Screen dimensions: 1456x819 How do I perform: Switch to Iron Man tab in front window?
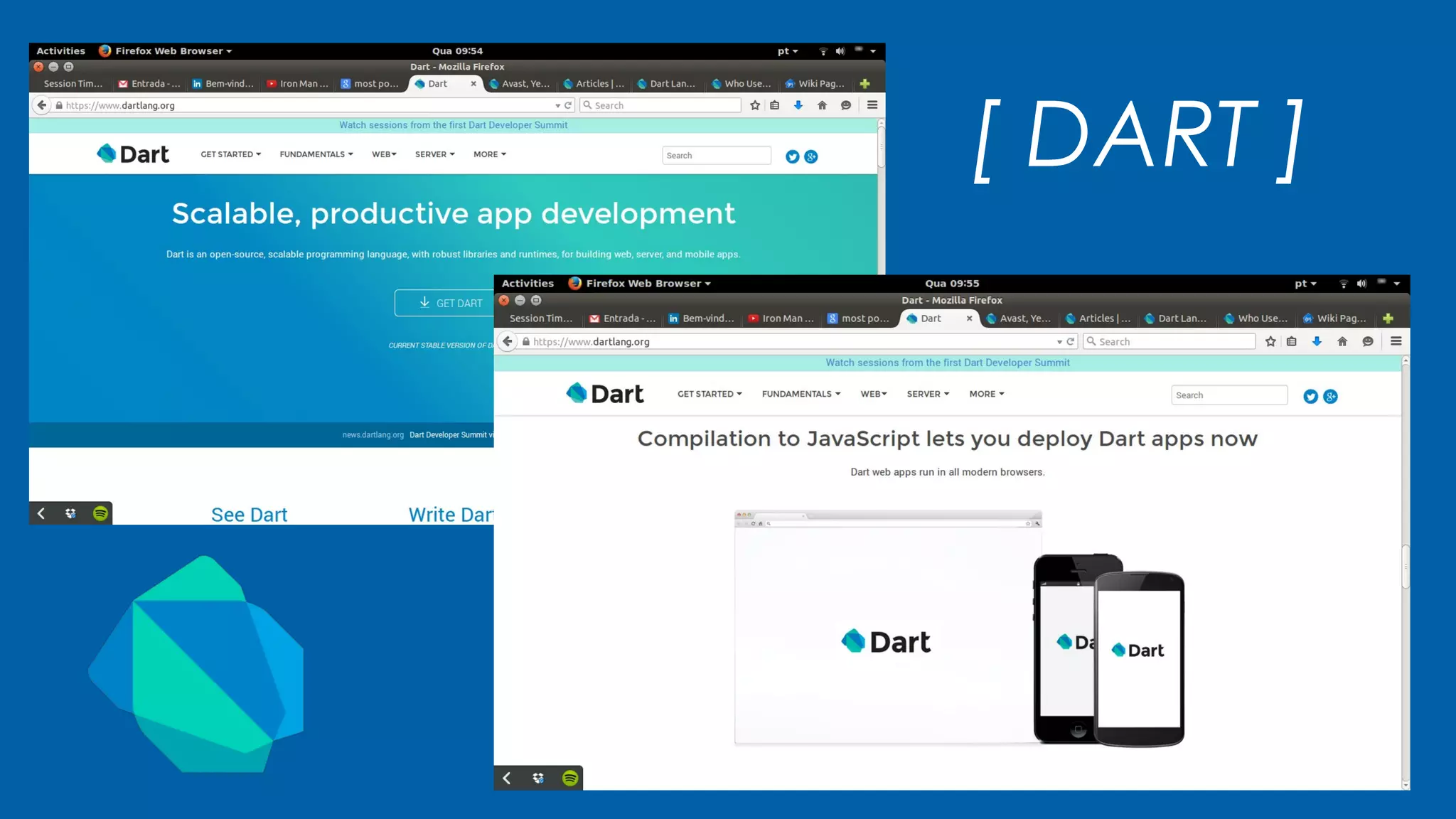[781, 318]
